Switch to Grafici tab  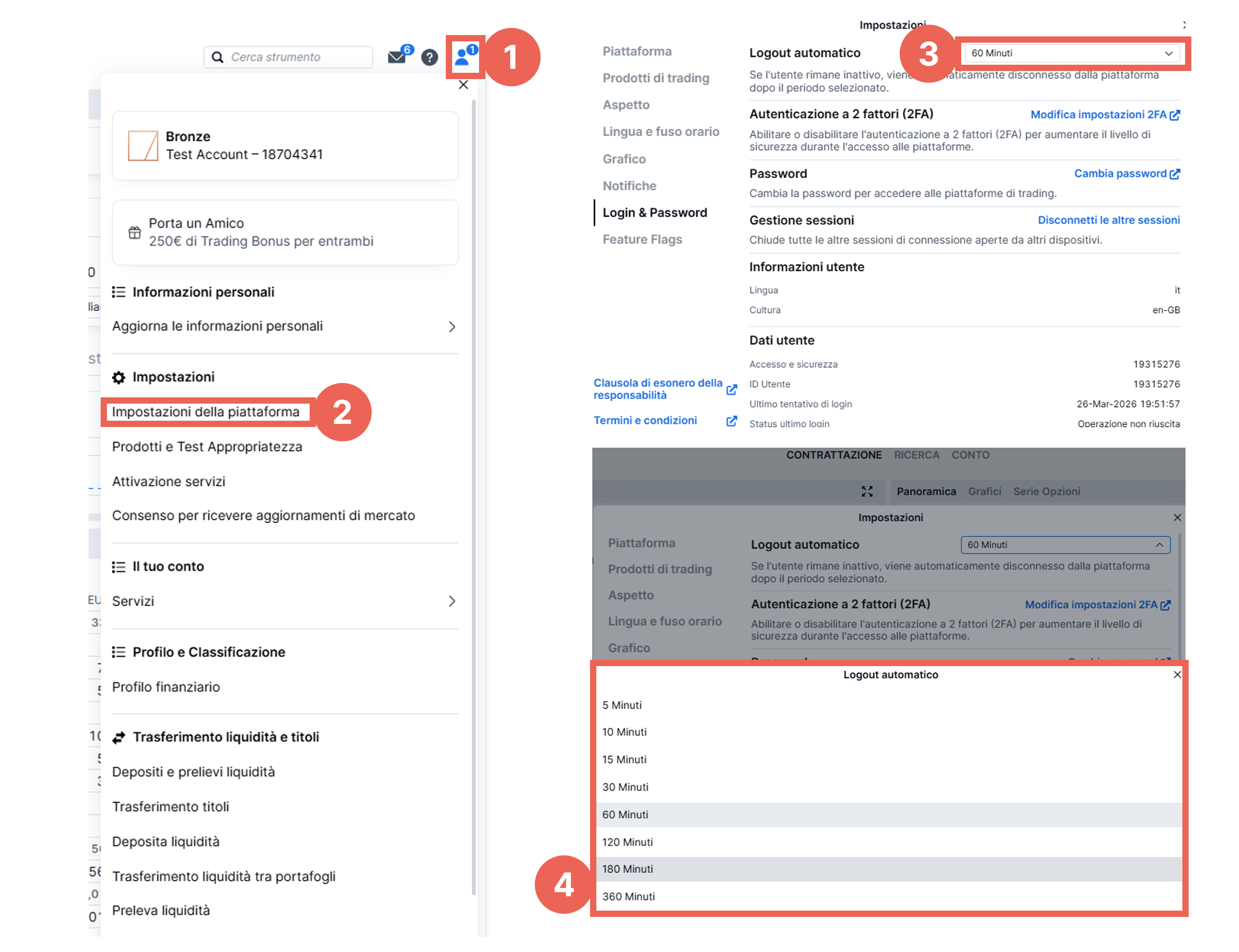(x=984, y=491)
